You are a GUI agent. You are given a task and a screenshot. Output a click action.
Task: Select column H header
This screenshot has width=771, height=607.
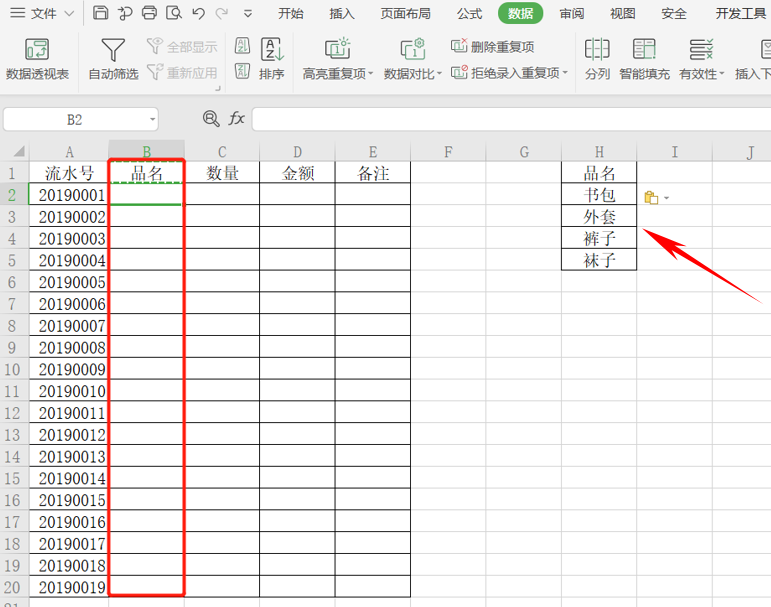599,152
